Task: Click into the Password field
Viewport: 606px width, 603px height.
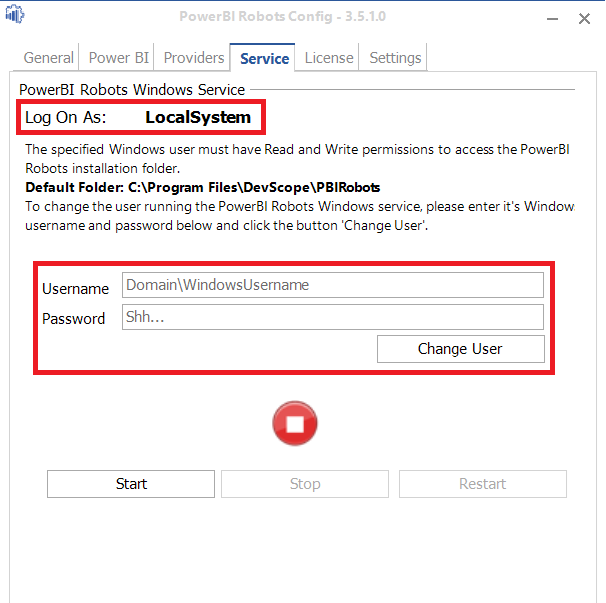Action: pos(333,317)
